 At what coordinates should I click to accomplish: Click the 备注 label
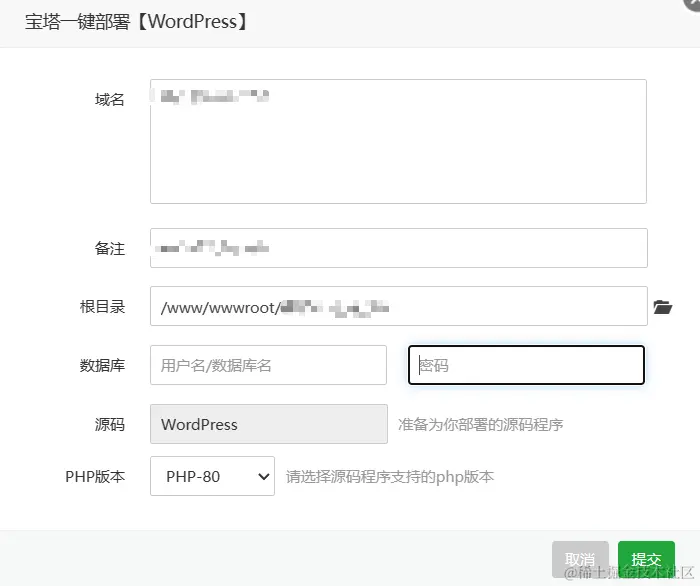tap(110, 249)
